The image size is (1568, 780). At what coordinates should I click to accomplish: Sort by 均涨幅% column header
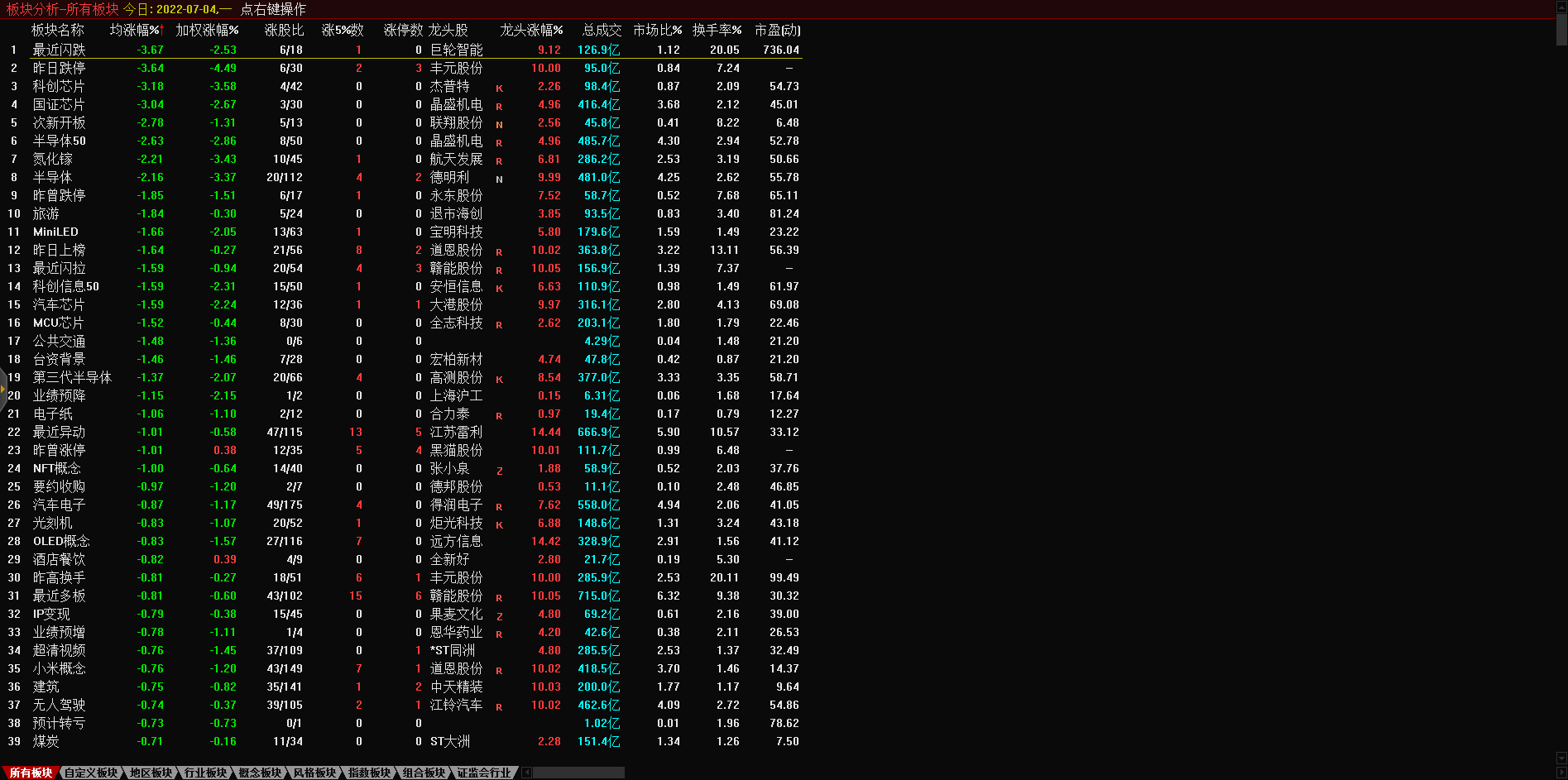[136, 30]
